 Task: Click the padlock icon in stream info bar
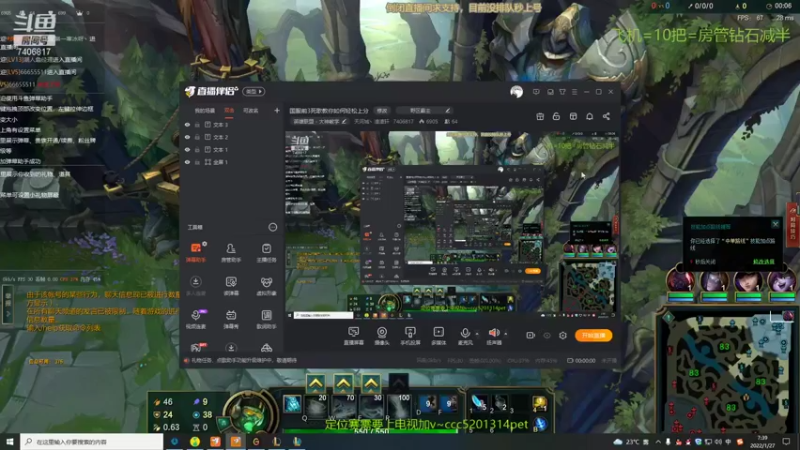[556, 116]
